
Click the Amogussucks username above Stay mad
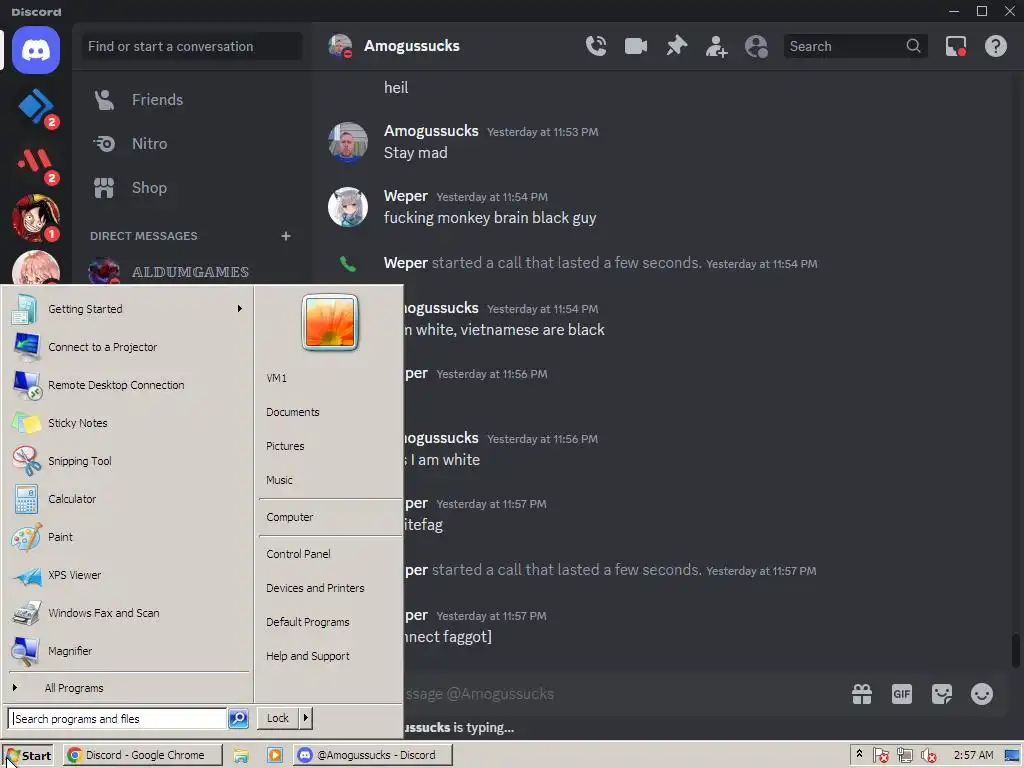click(x=431, y=131)
